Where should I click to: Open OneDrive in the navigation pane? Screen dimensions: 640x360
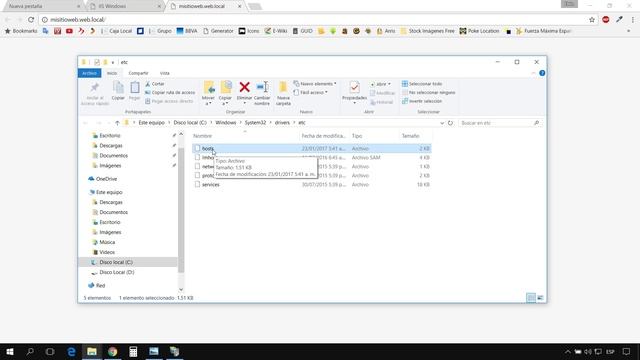click(x=106, y=179)
